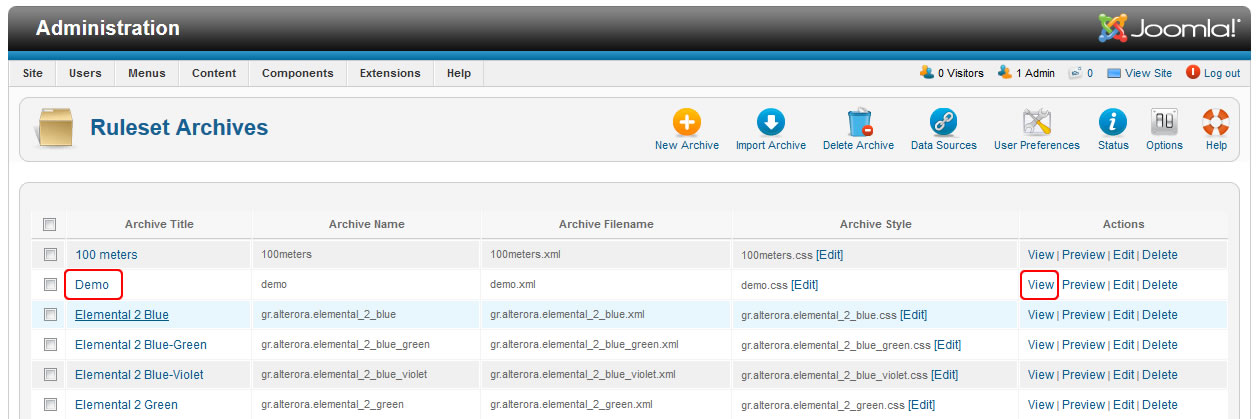
Task: Open the Extensions menu
Action: 390,73
